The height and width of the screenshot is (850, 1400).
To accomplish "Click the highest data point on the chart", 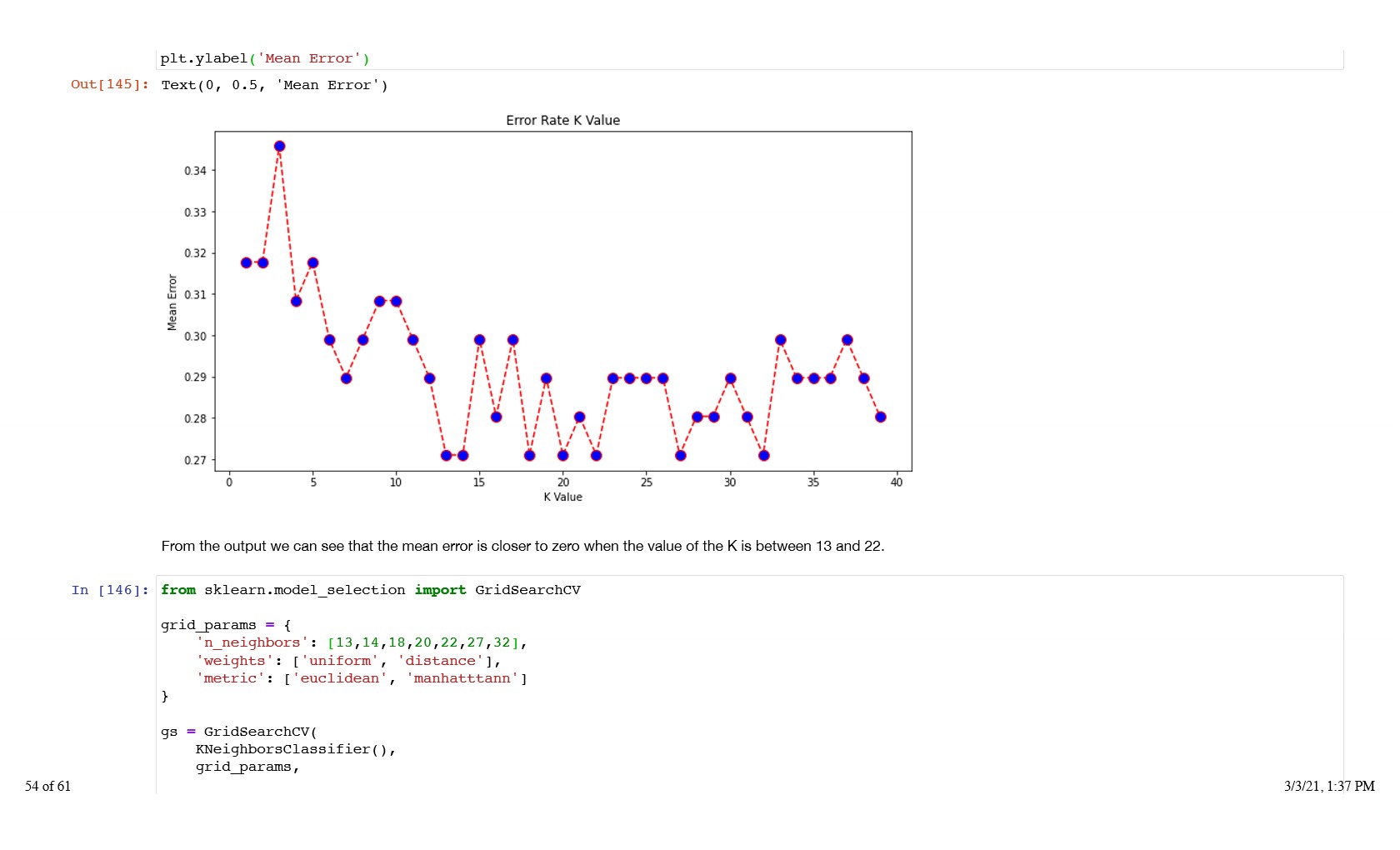I will (279, 147).
